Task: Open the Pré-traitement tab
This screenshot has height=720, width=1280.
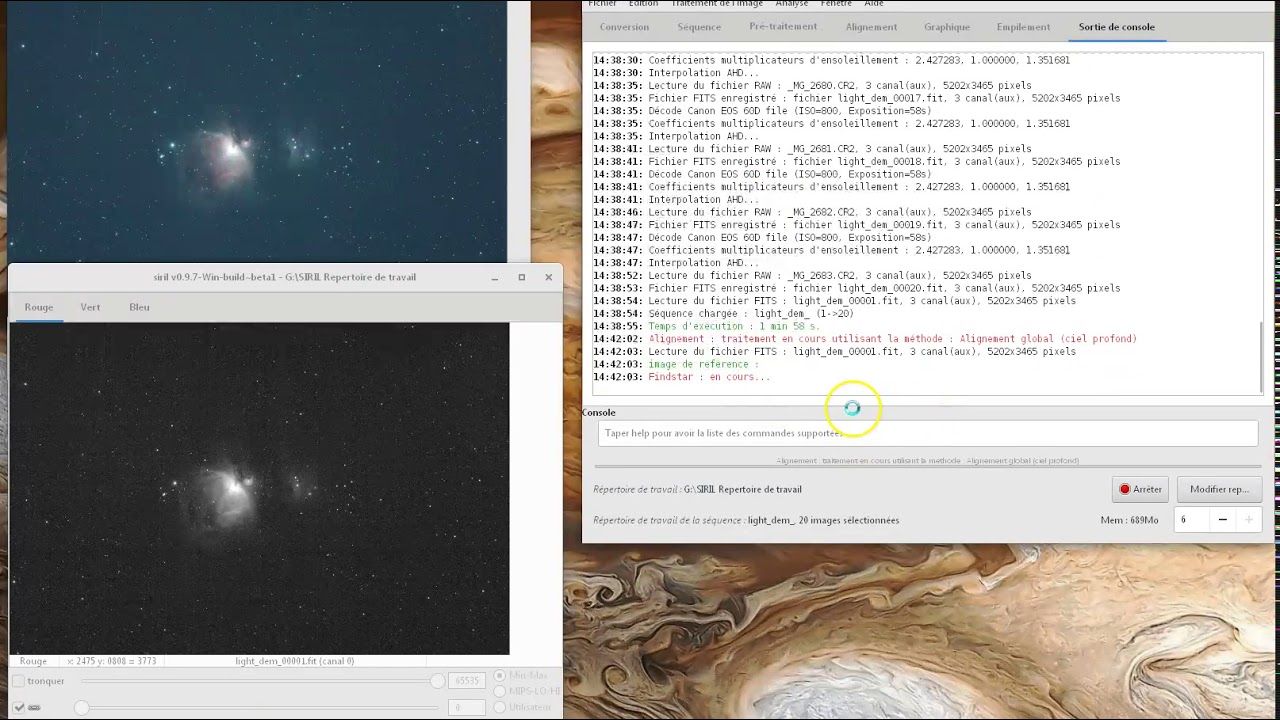Action: pos(783,27)
